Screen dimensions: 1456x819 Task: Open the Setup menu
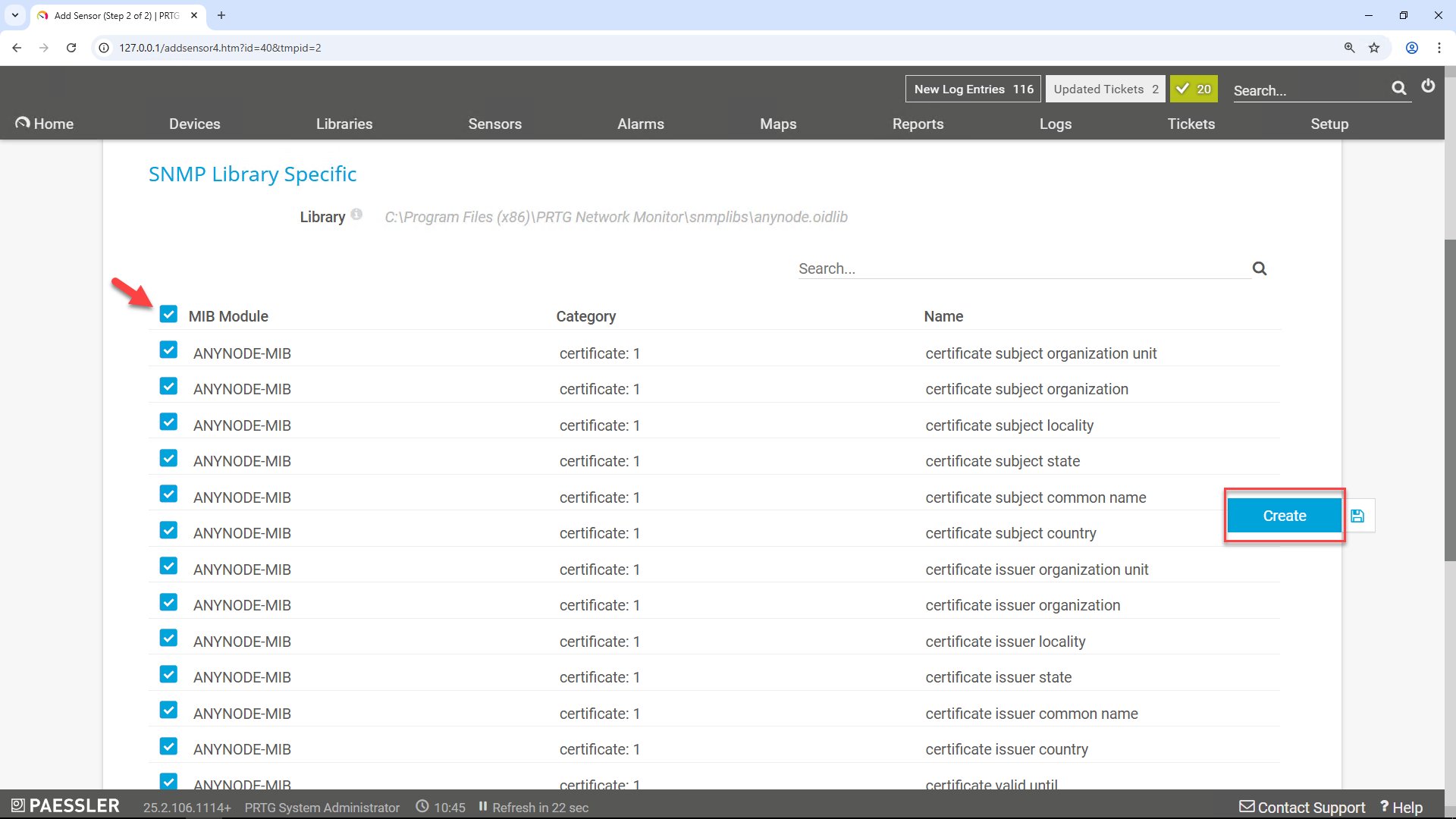click(1330, 124)
